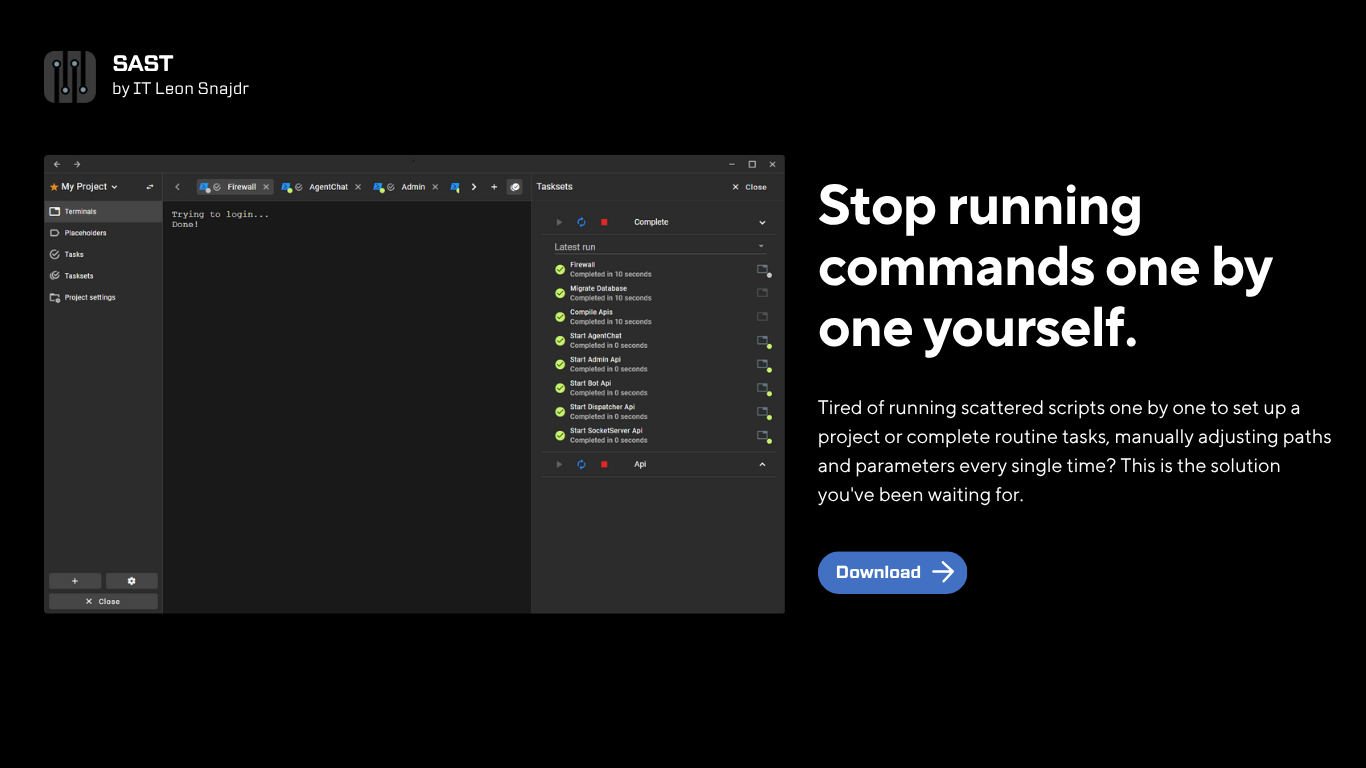Open the terminal icon beside Start AgentChat
The height and width of the screenshot is (768, 1366).
coord(762,341)
